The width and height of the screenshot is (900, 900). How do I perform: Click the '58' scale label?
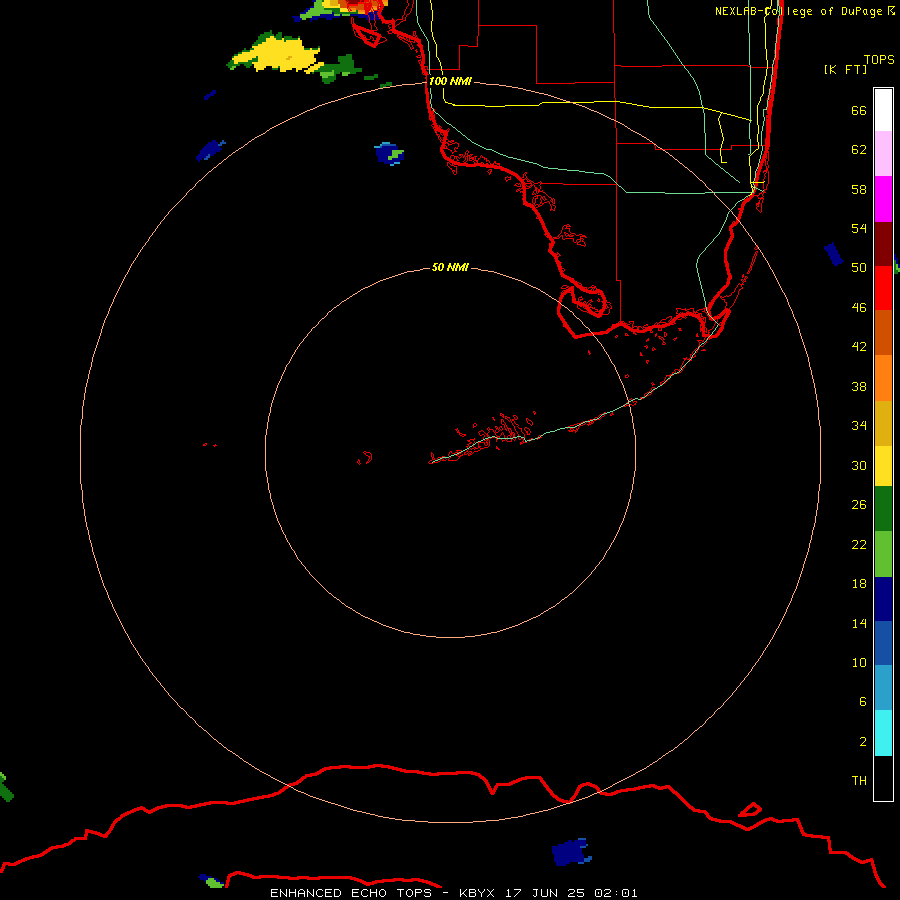coord(859,189)
